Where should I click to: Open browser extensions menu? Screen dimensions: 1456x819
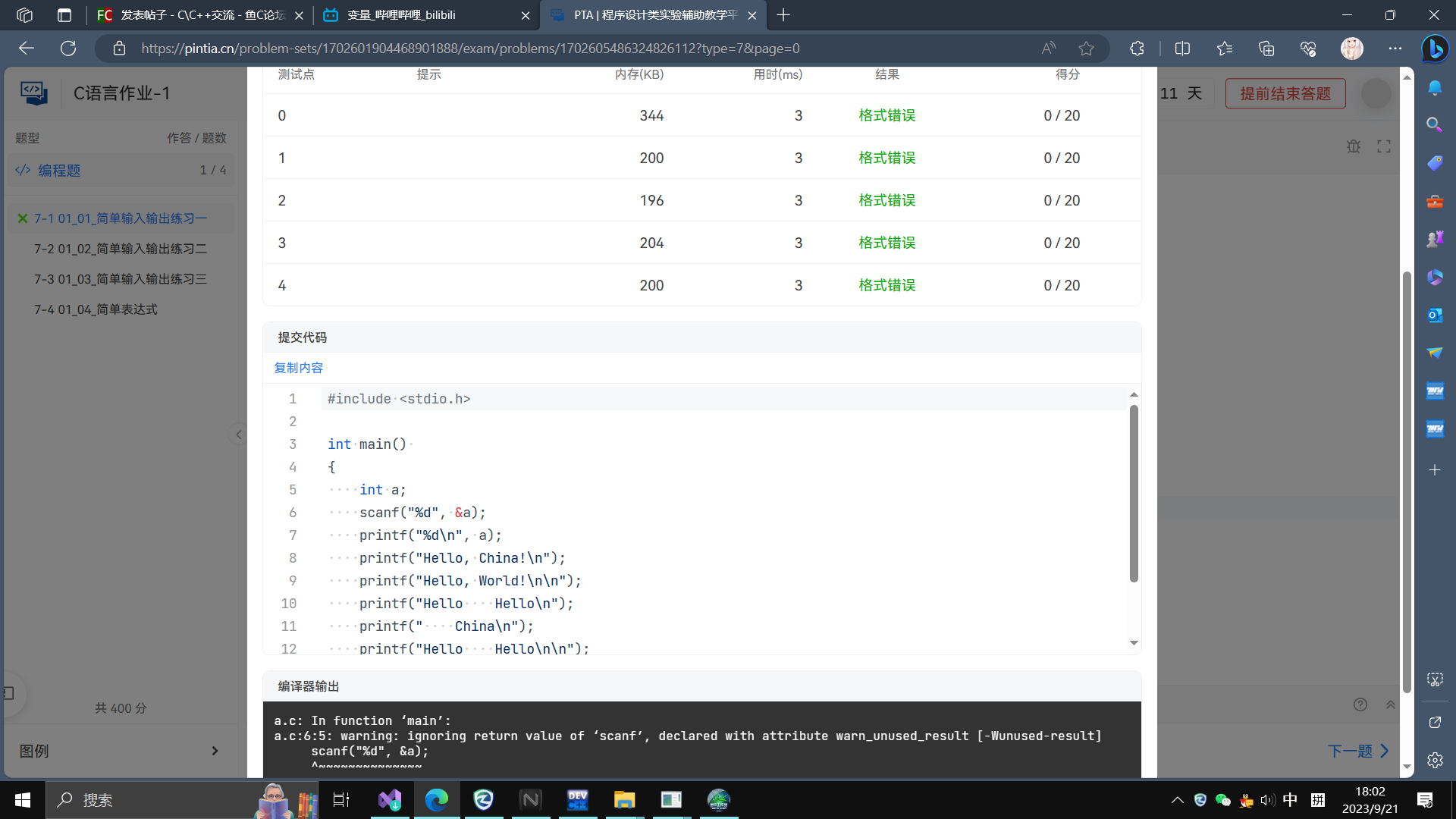(x=1137, y=49)
